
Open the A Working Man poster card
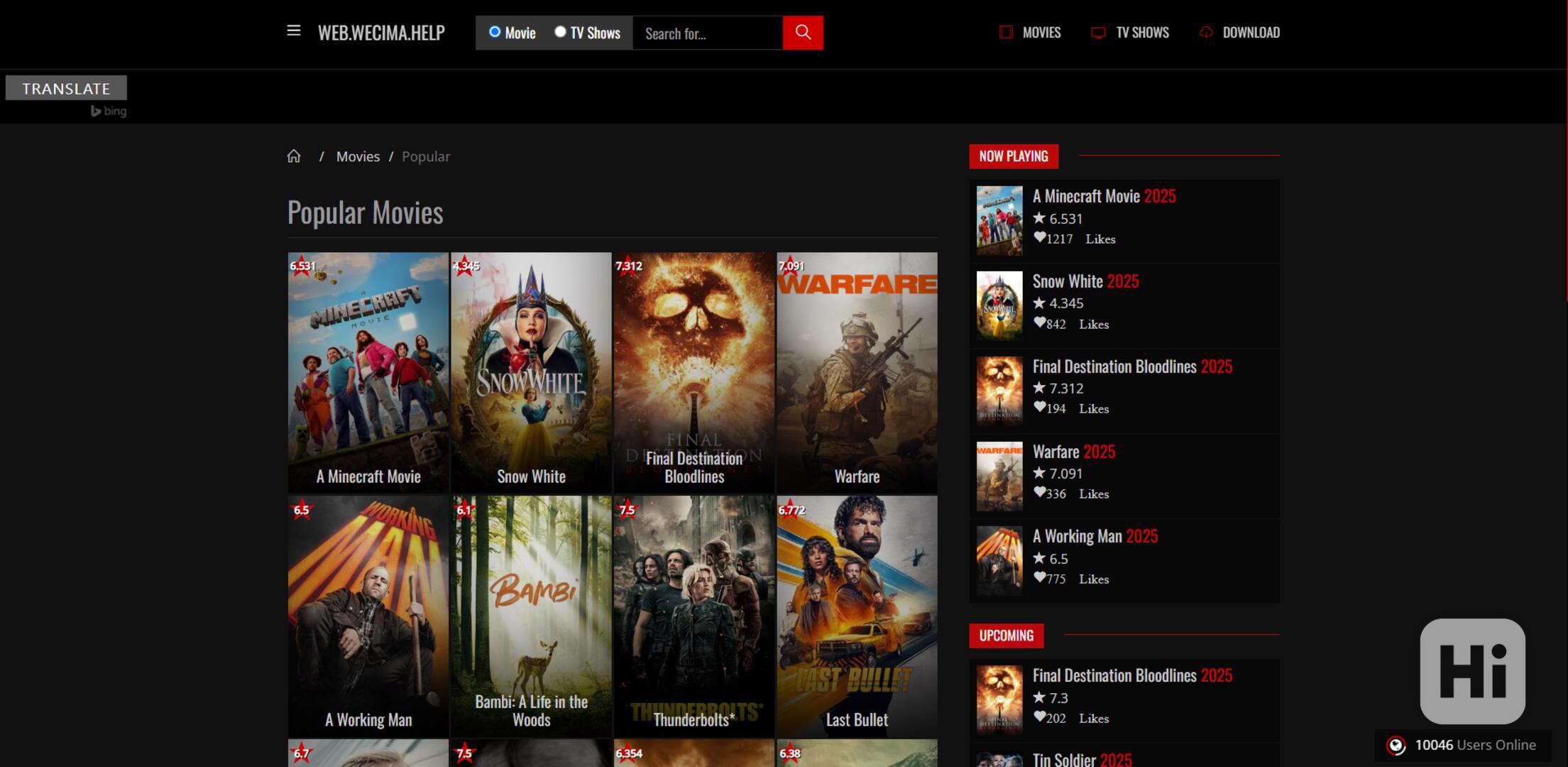[x=368, y=616]
